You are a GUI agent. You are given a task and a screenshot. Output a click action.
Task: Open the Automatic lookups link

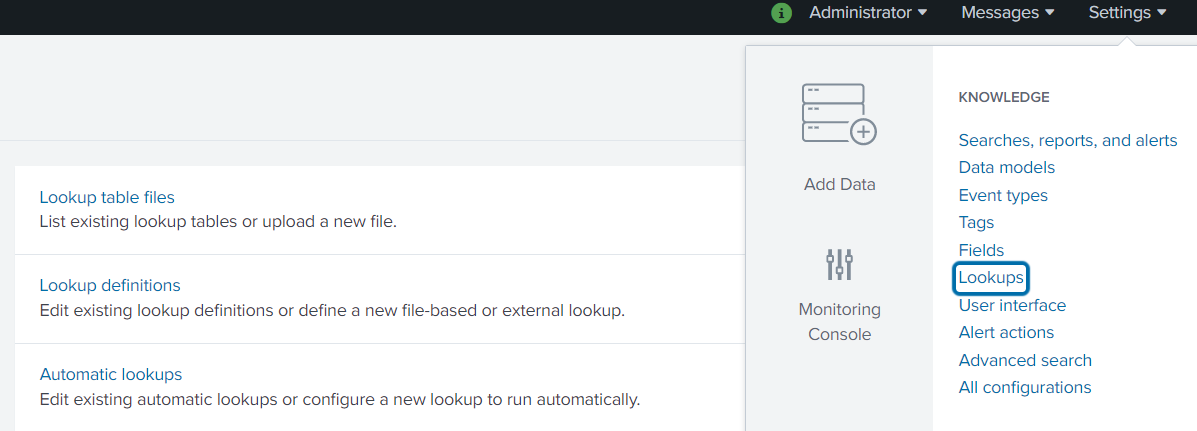click(111, 374)
